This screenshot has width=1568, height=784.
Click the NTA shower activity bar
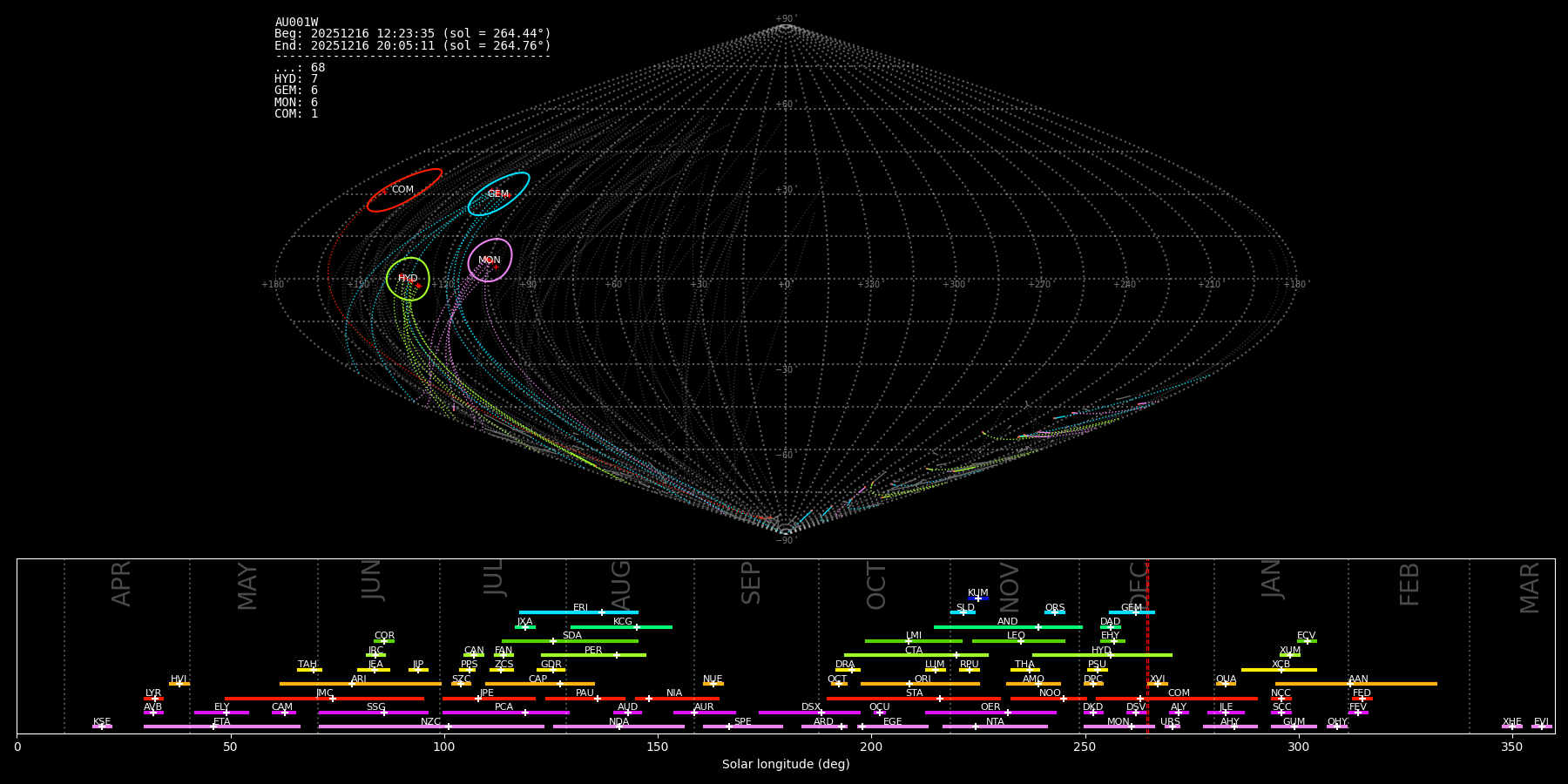pos(995,727)
